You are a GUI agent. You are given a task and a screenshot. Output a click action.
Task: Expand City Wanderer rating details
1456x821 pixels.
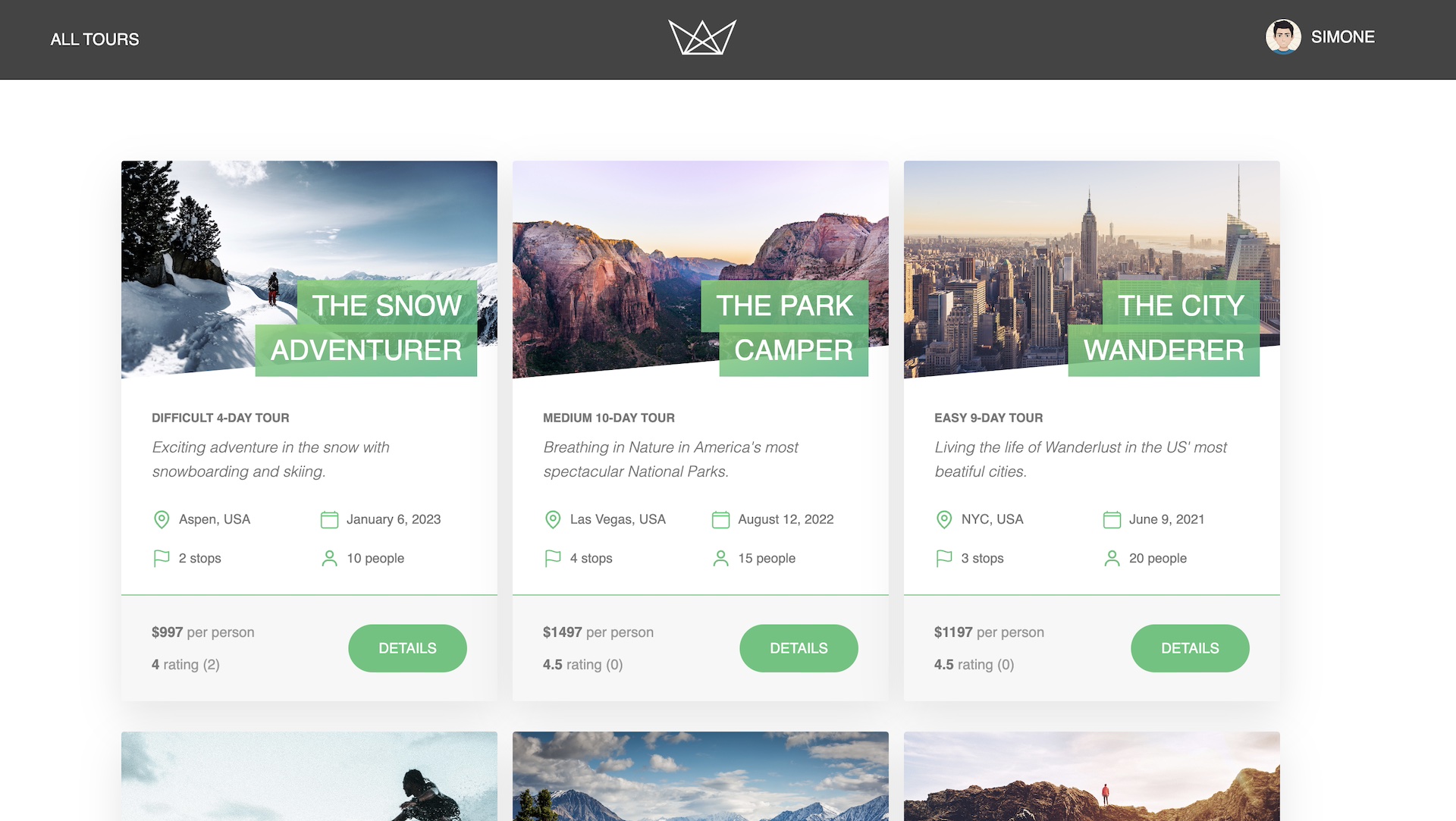click(x=973, y=664)
